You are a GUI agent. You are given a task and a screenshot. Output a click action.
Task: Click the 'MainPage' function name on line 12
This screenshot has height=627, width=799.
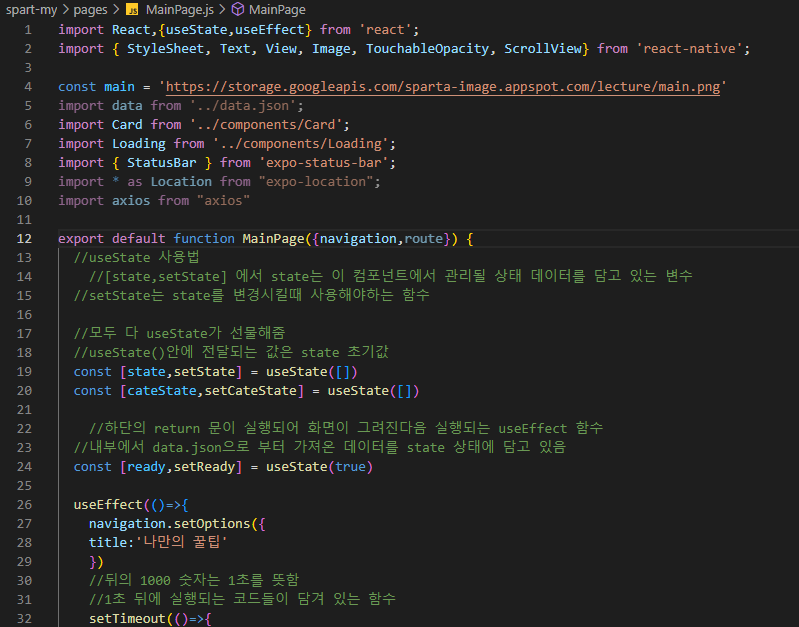(x=273, y=239)
